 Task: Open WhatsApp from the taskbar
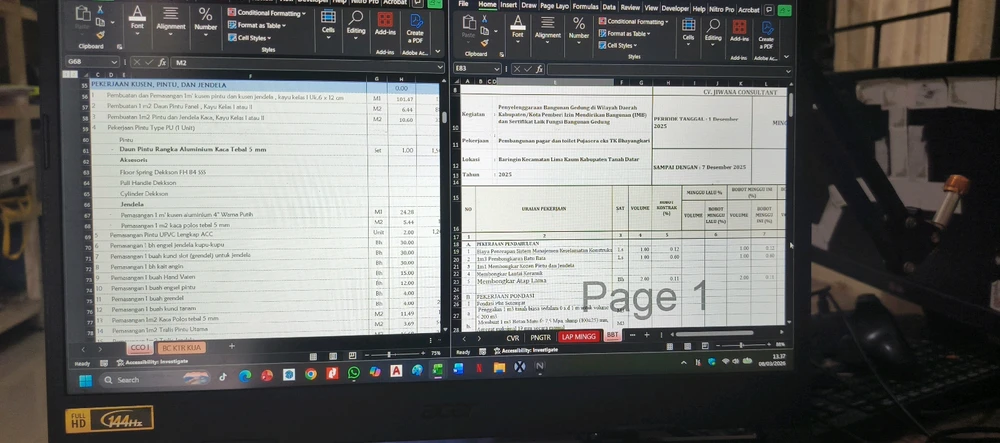tap(353, 374)
